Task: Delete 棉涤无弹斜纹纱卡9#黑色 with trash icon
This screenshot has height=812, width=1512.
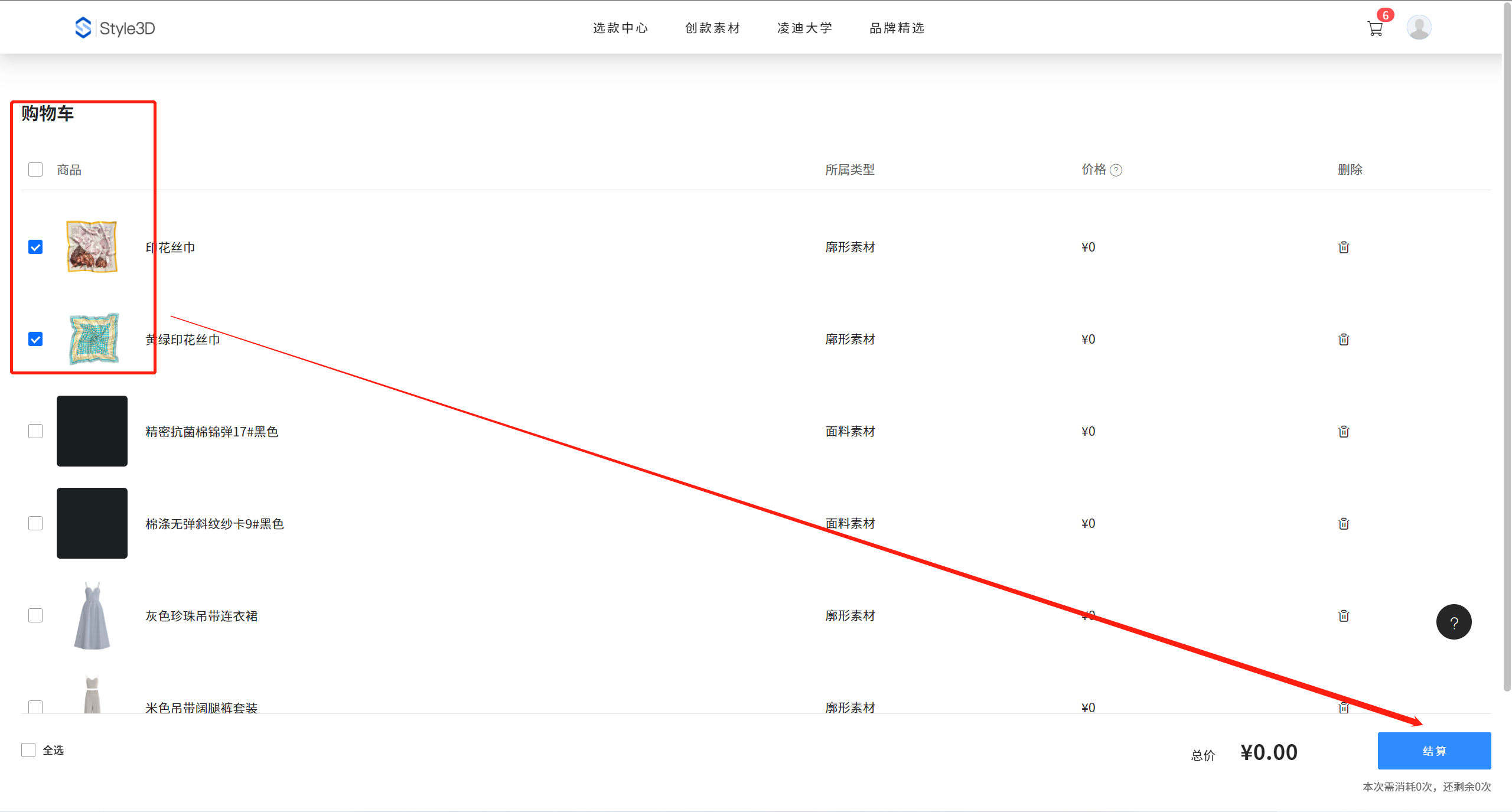Action: (x=1344, y=523)
